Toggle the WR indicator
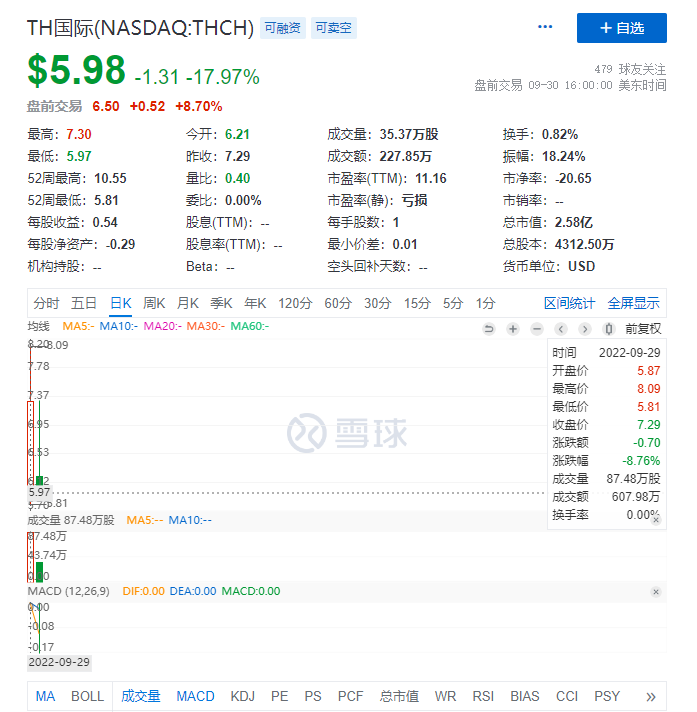 click(x=445, y=696)
